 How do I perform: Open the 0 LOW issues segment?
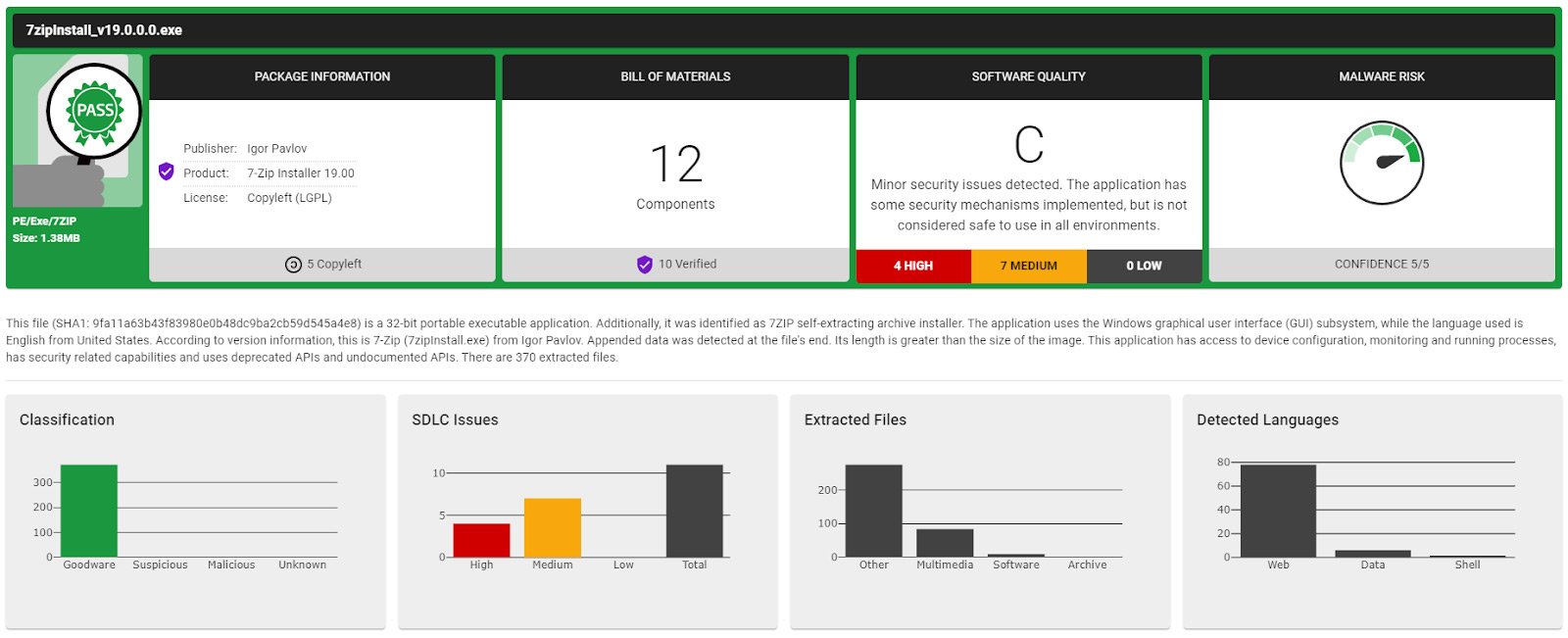(1144, 266)
